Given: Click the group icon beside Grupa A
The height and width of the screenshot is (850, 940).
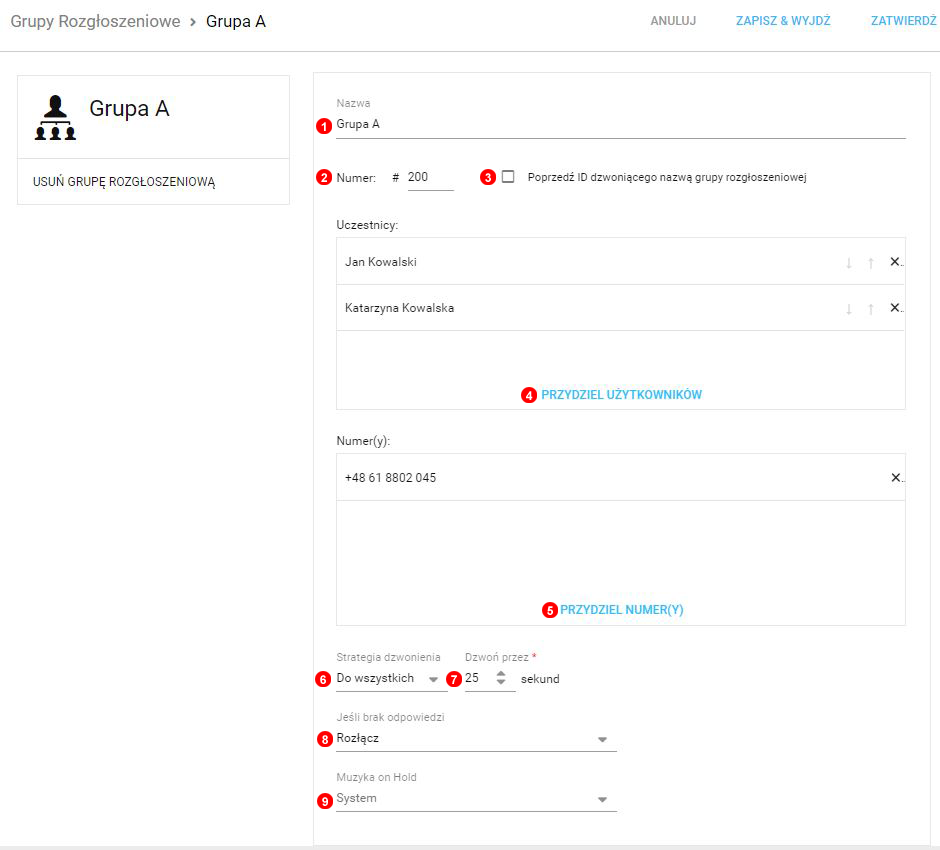Looking at the screenshot, I should 55,118.
